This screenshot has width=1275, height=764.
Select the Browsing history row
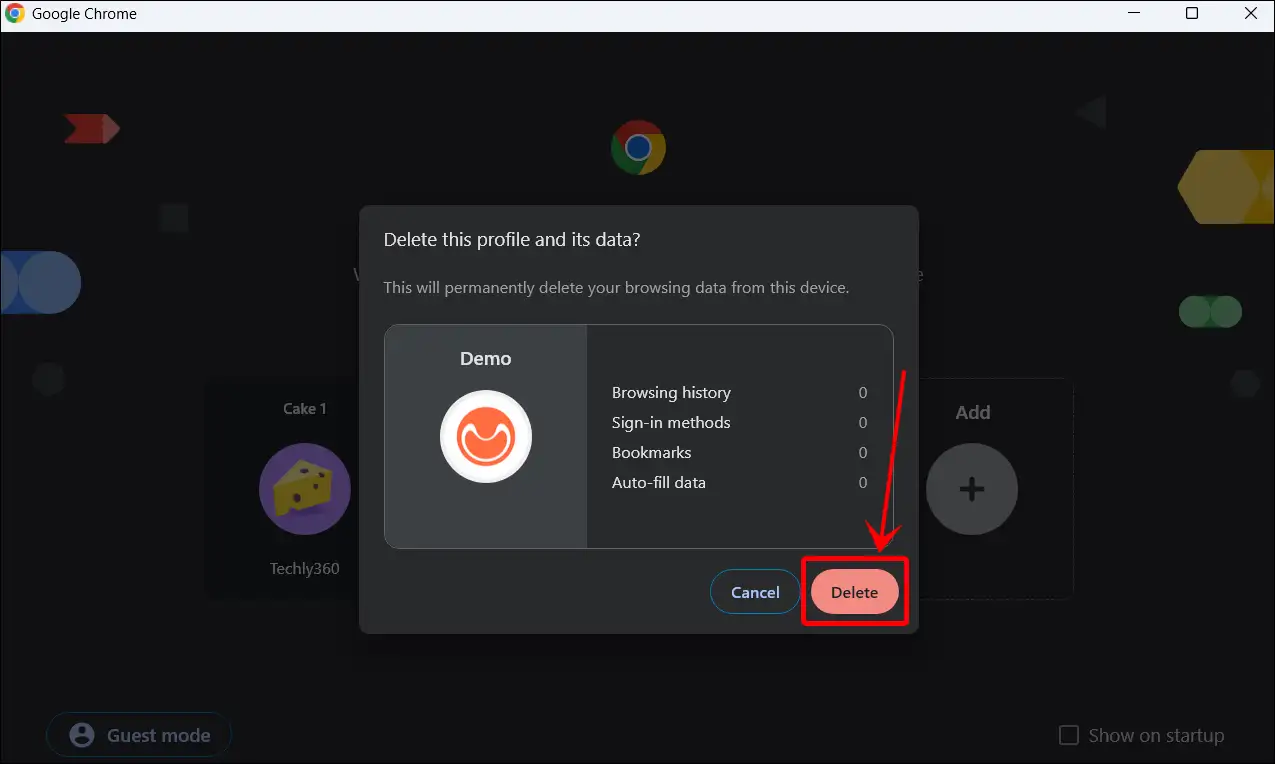[739, 393]
